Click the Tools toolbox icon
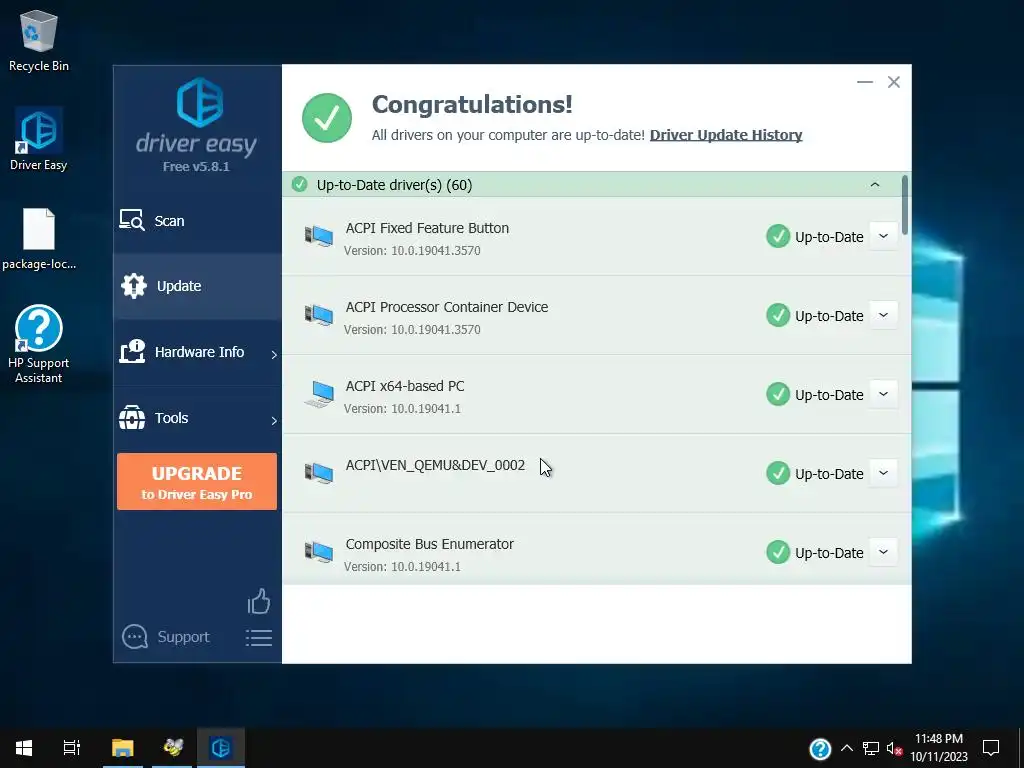 pyautogui.click(x=132, y=418)
